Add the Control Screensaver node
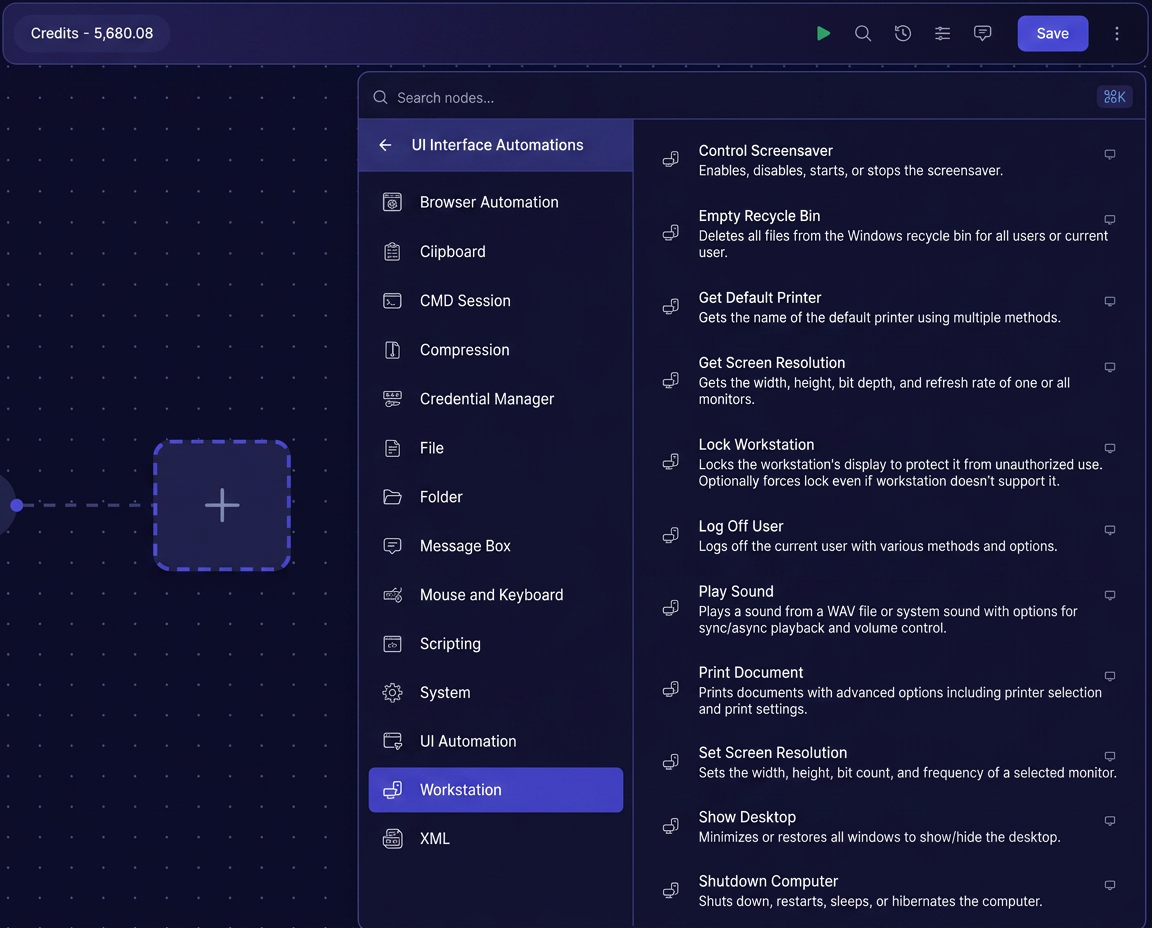1152x928 pixels. (889, 160)
